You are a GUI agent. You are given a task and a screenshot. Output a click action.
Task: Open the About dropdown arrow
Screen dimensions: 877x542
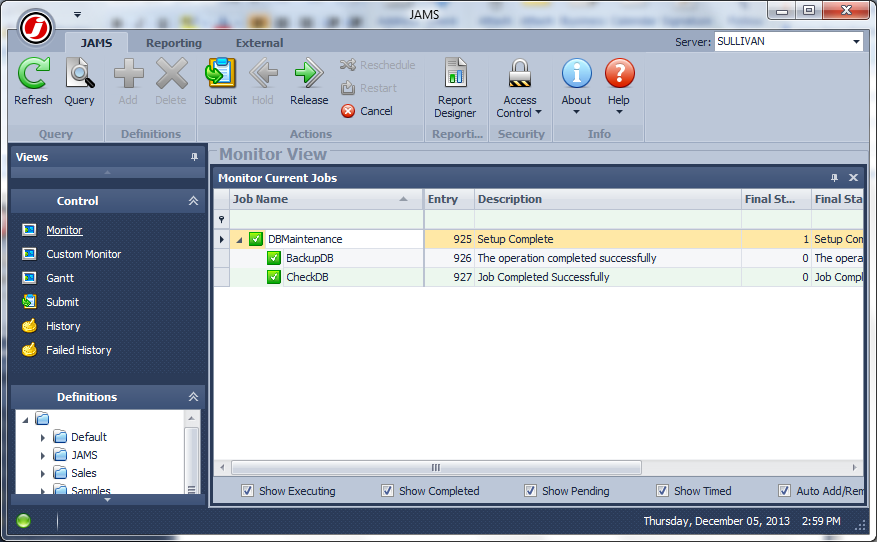point(576,112)
